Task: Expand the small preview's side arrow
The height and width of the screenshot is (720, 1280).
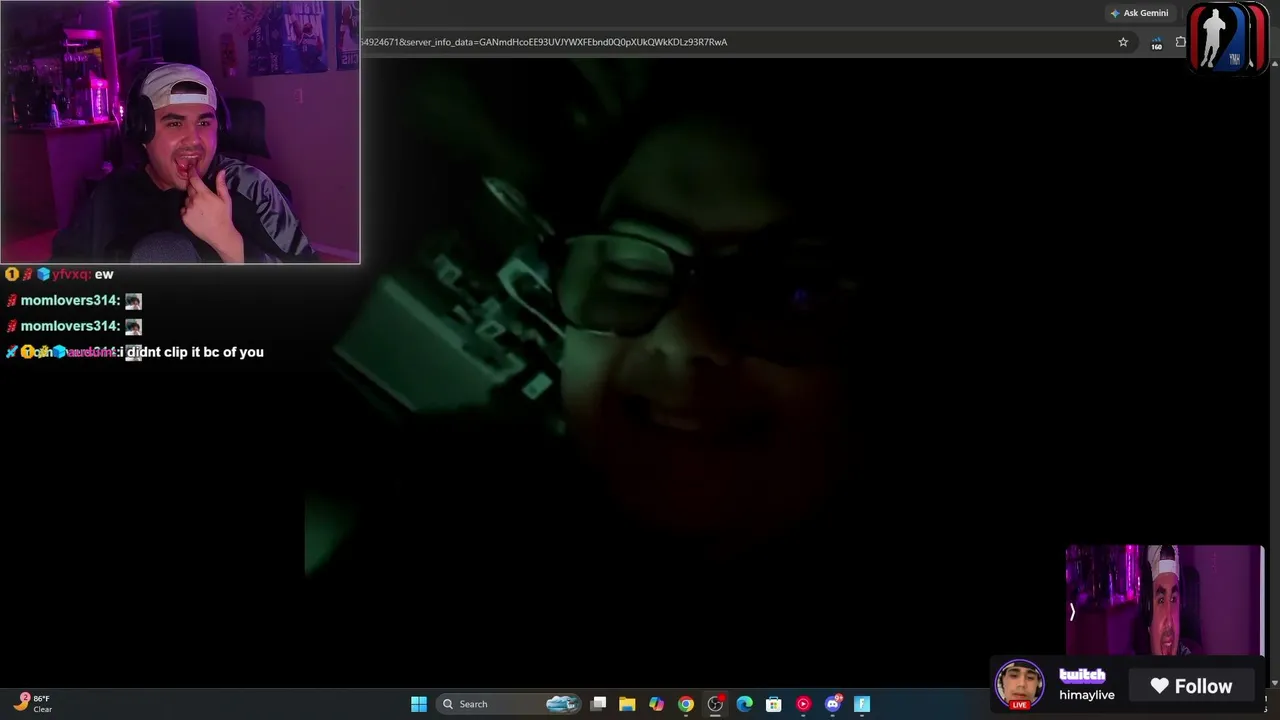Action: pyautogui.click(x=1072, y=612)
